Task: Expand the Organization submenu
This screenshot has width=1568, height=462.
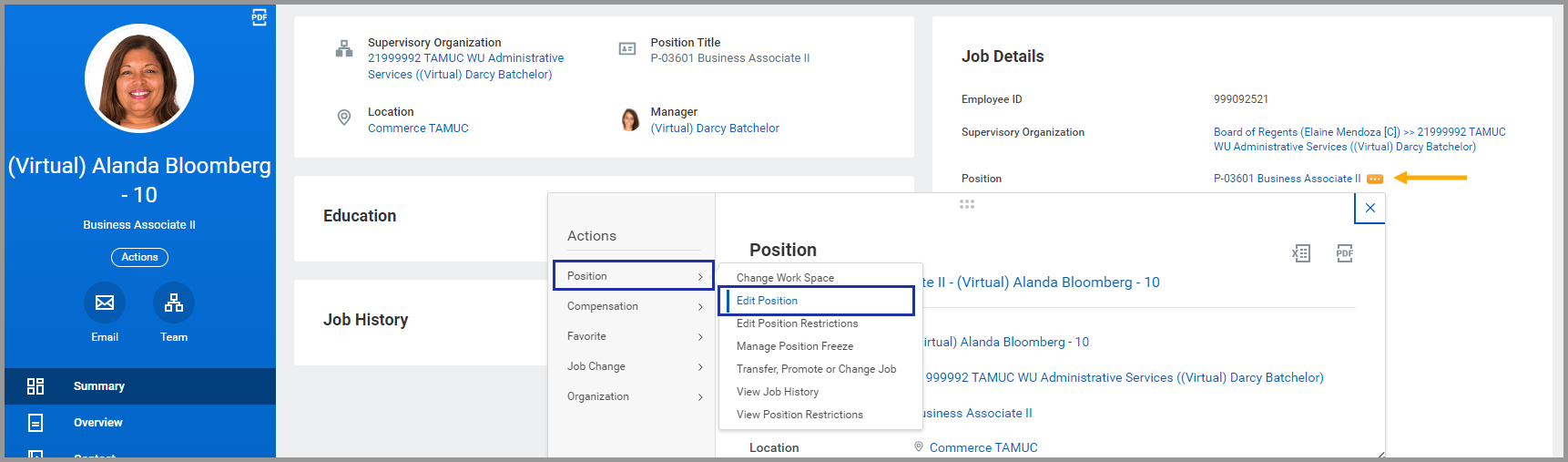Action: [634, 396]
